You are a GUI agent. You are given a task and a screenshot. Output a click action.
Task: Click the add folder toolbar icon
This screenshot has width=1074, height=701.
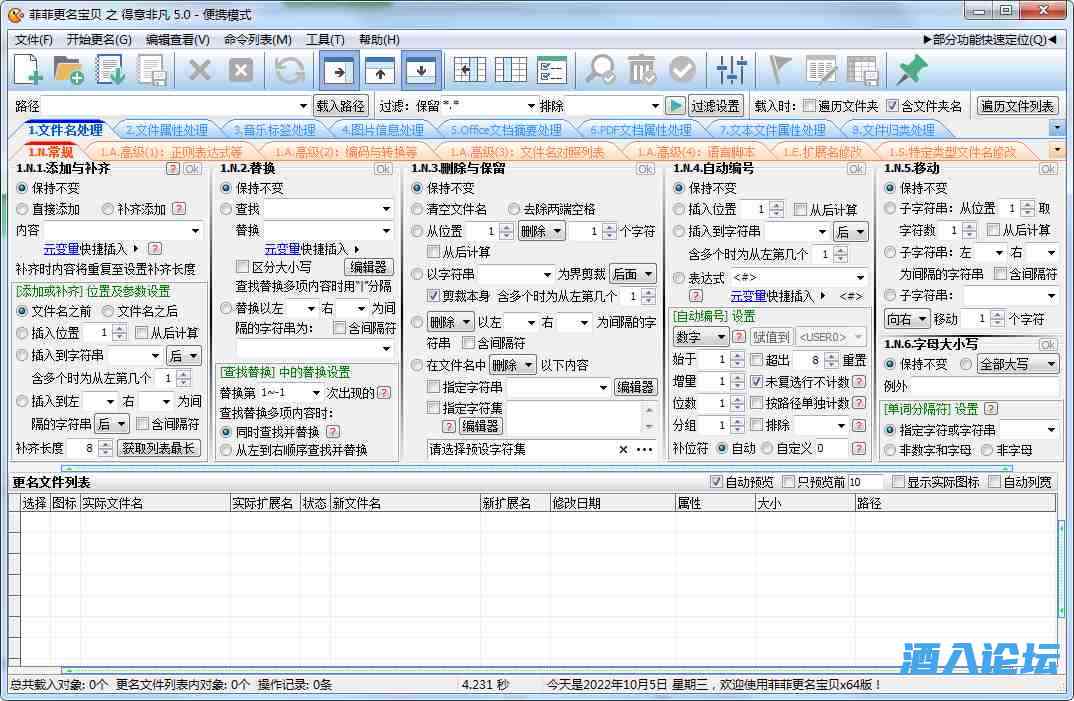(68, 70)
